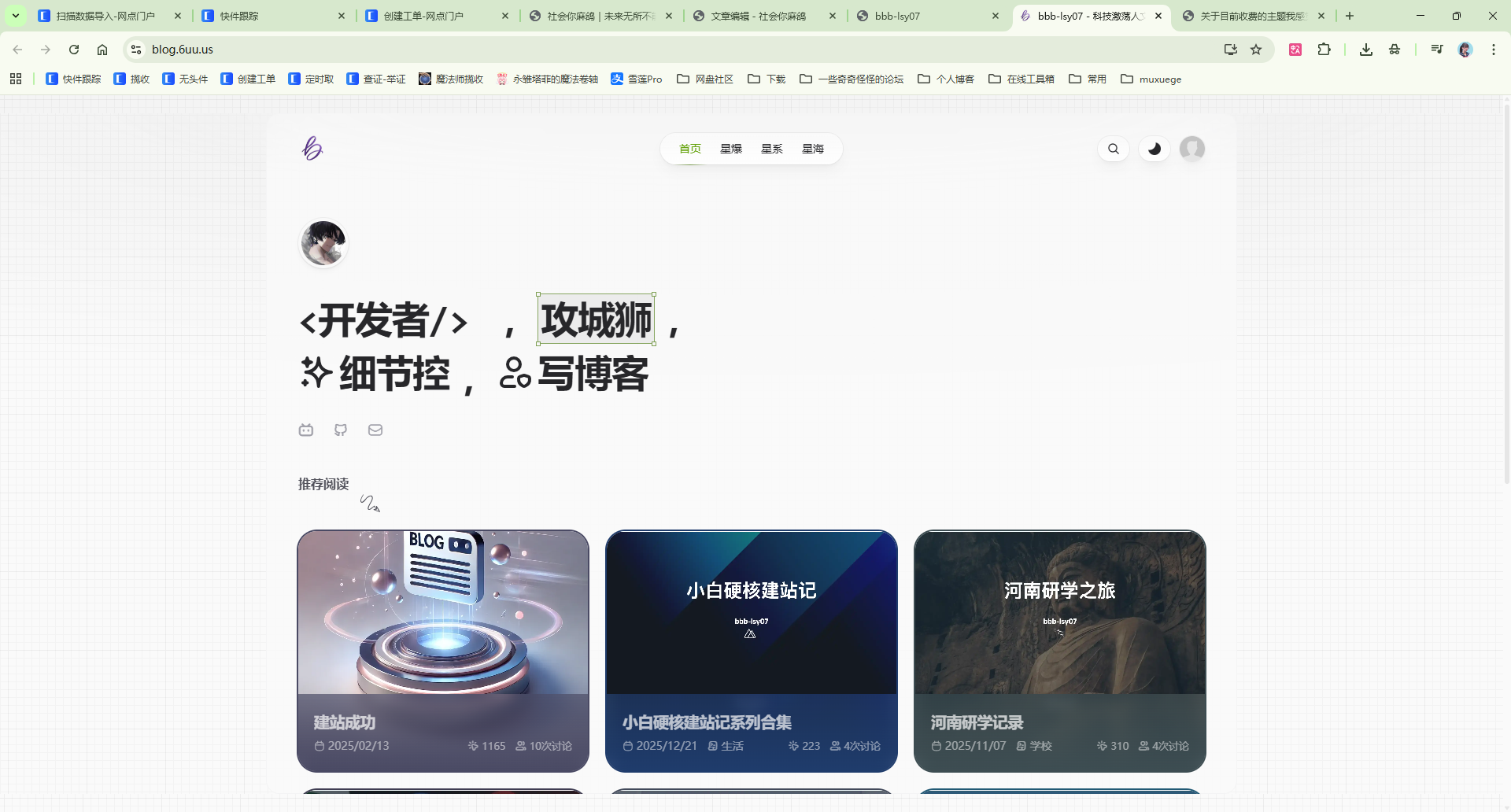Click the 河南研学之旅 cover thumbnail

pyautogui.click(x=1059, y=611)
